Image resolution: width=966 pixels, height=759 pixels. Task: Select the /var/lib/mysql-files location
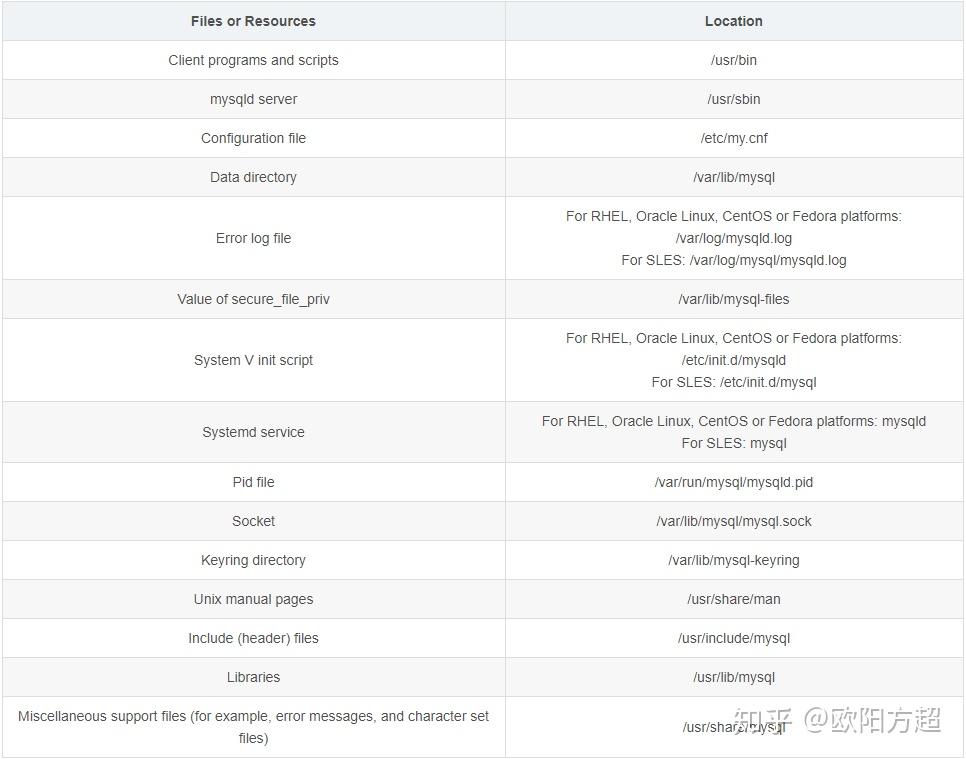pyautogui.click(x=733, y=299)
